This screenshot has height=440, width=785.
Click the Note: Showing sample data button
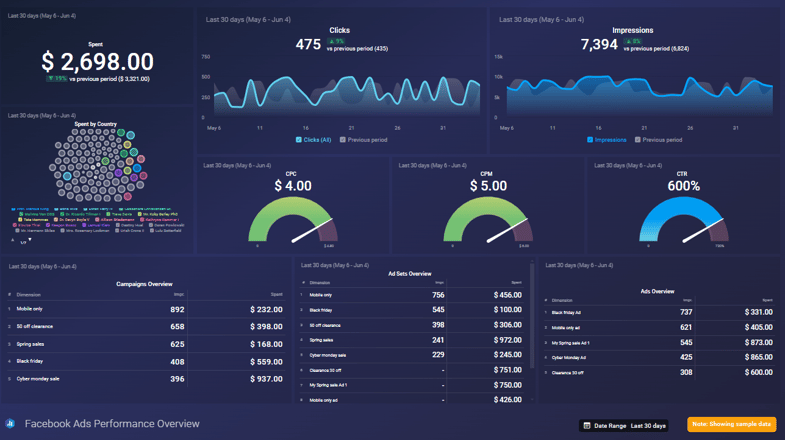pyautogui.click(x=731, y=425)
